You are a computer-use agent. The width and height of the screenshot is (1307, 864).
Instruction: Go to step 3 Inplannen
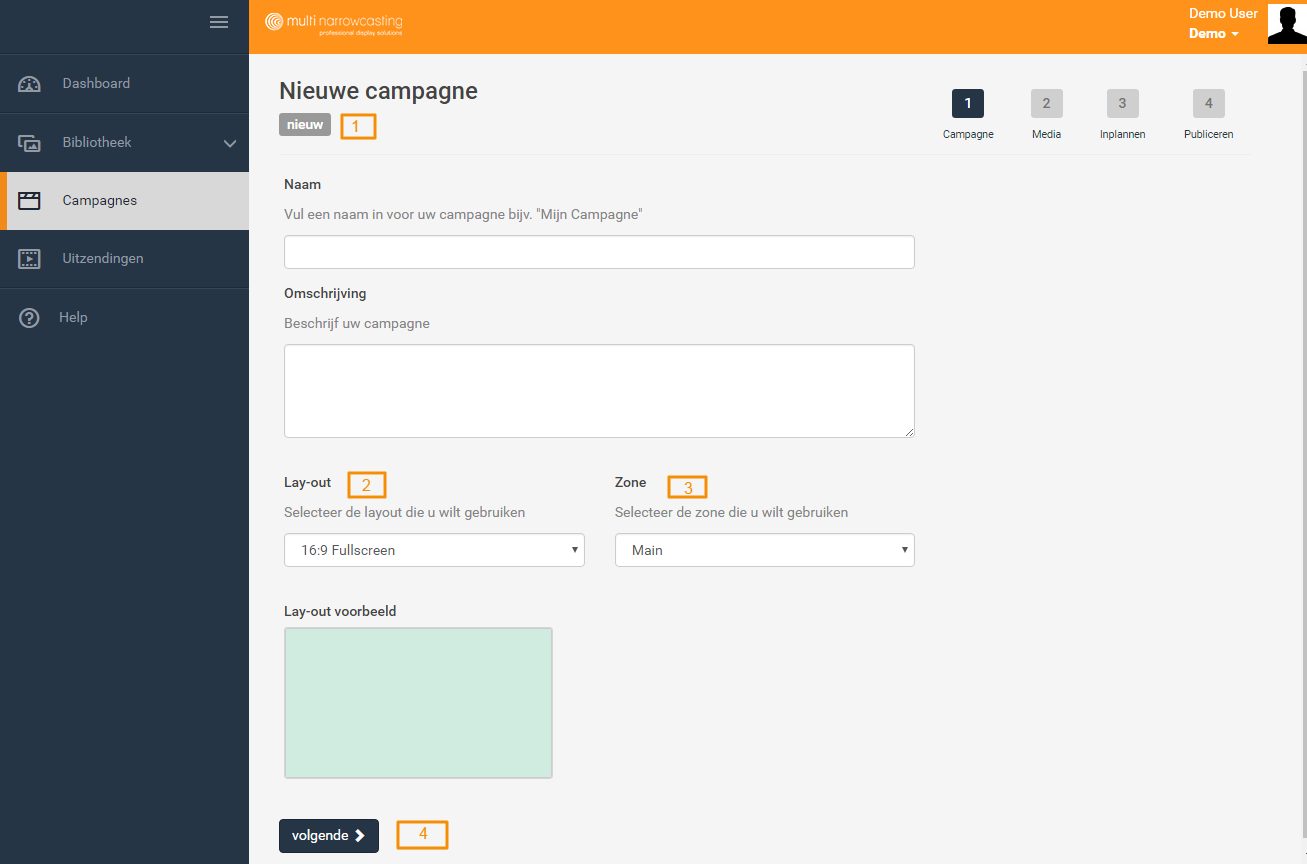tap(1122, 114)
